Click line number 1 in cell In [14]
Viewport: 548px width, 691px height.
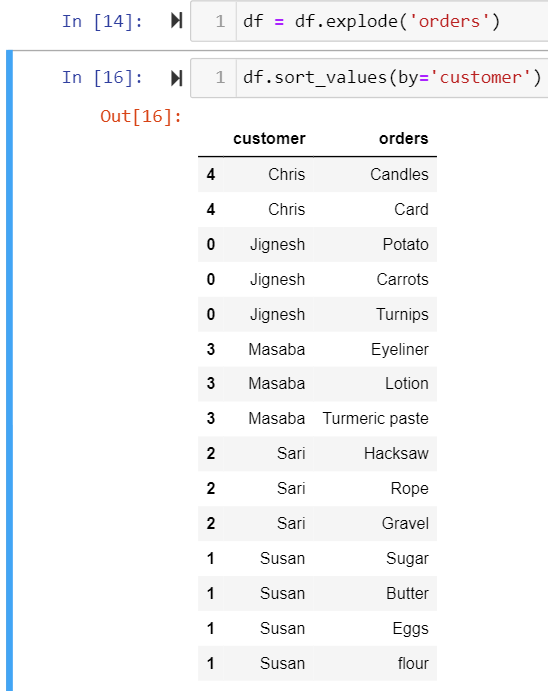tap(220, 21)
